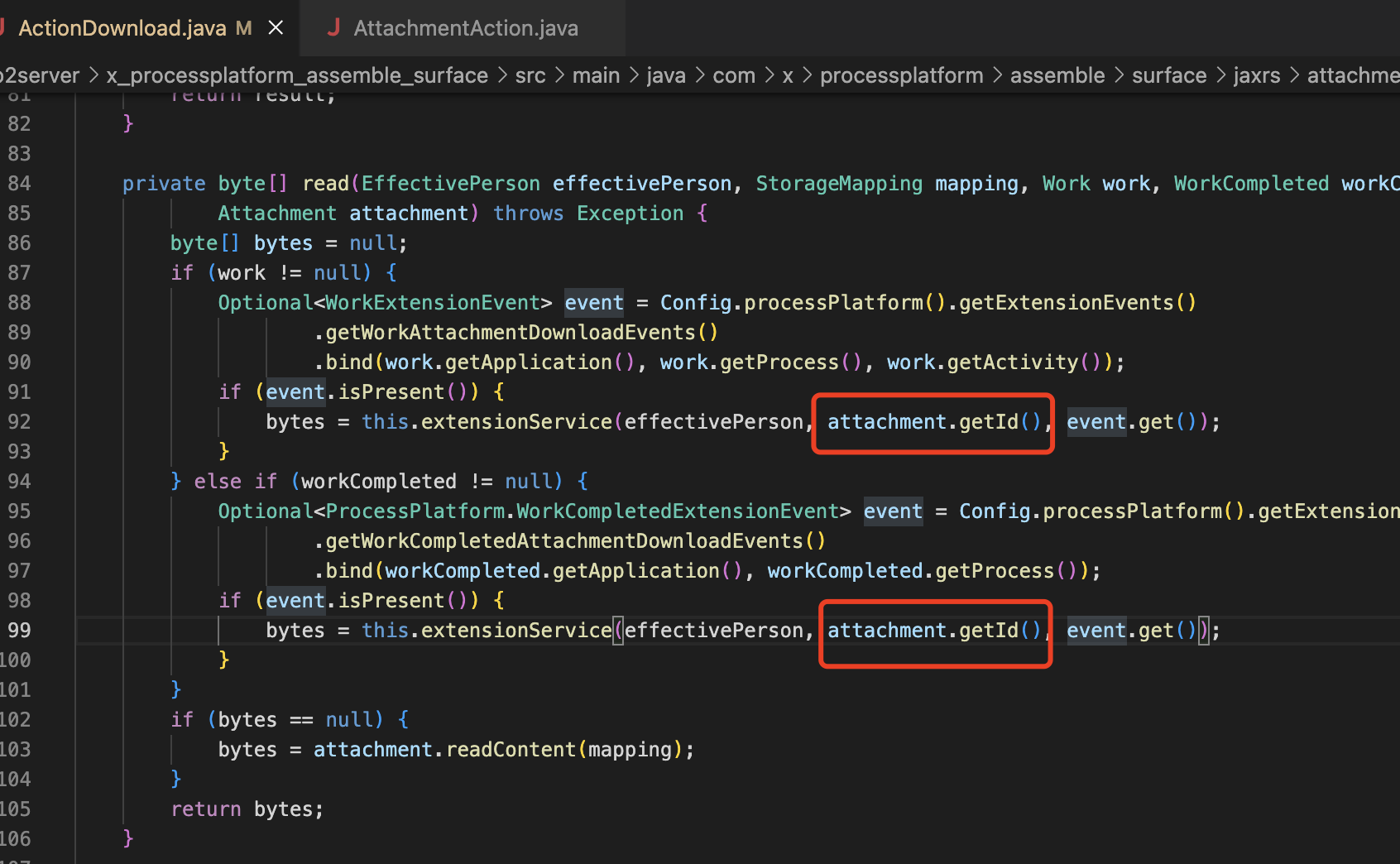This screenshot has width=1400, height=864.
Task: Click 'attachment.getId()' on line 92
Action: pos(934,422)
